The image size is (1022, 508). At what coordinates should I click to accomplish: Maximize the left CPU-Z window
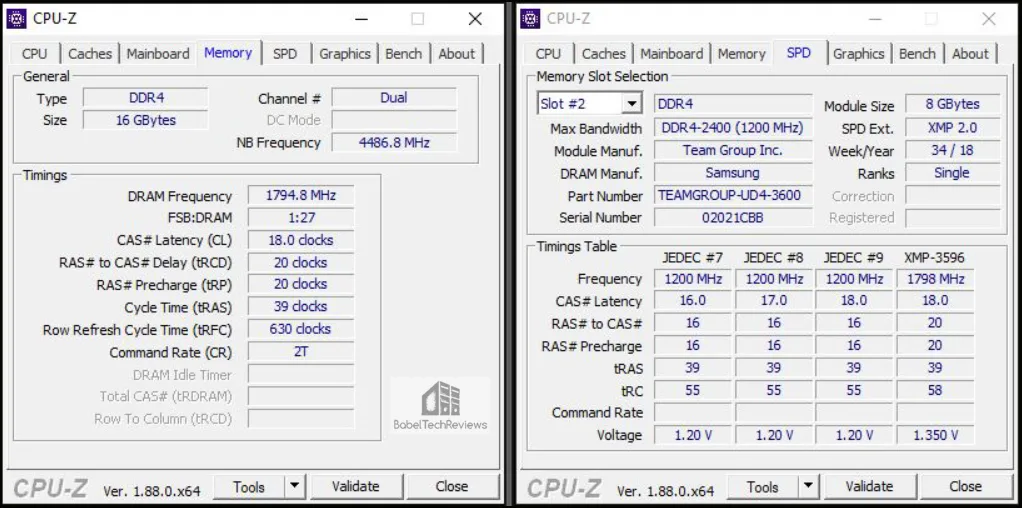418,19
